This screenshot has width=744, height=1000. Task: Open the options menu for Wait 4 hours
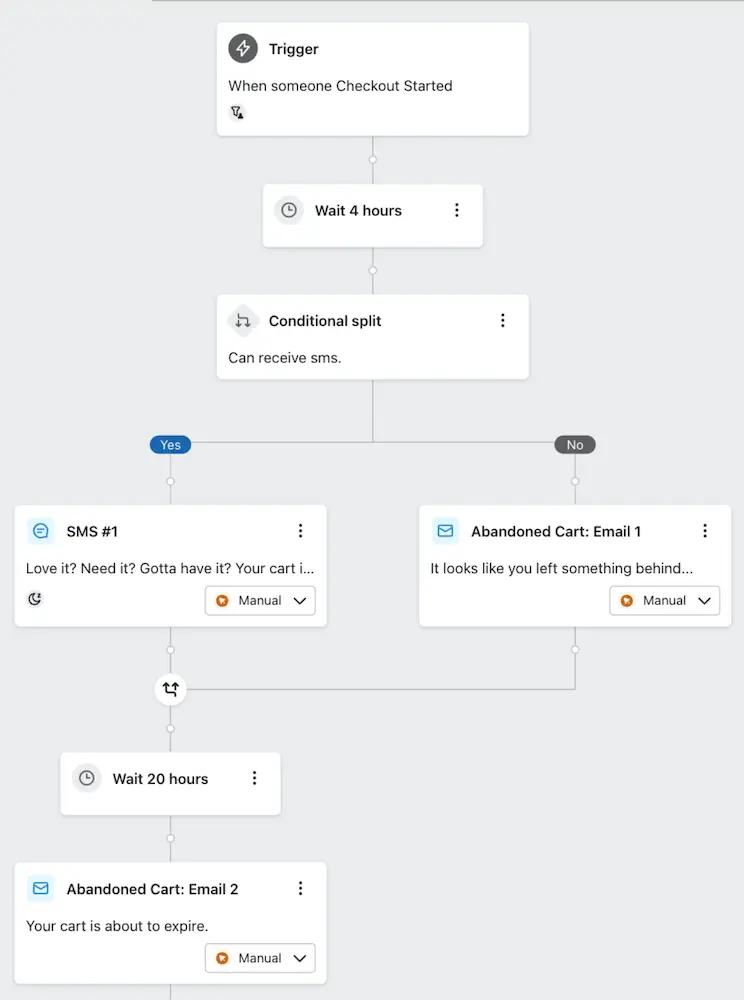coord(457,210)
